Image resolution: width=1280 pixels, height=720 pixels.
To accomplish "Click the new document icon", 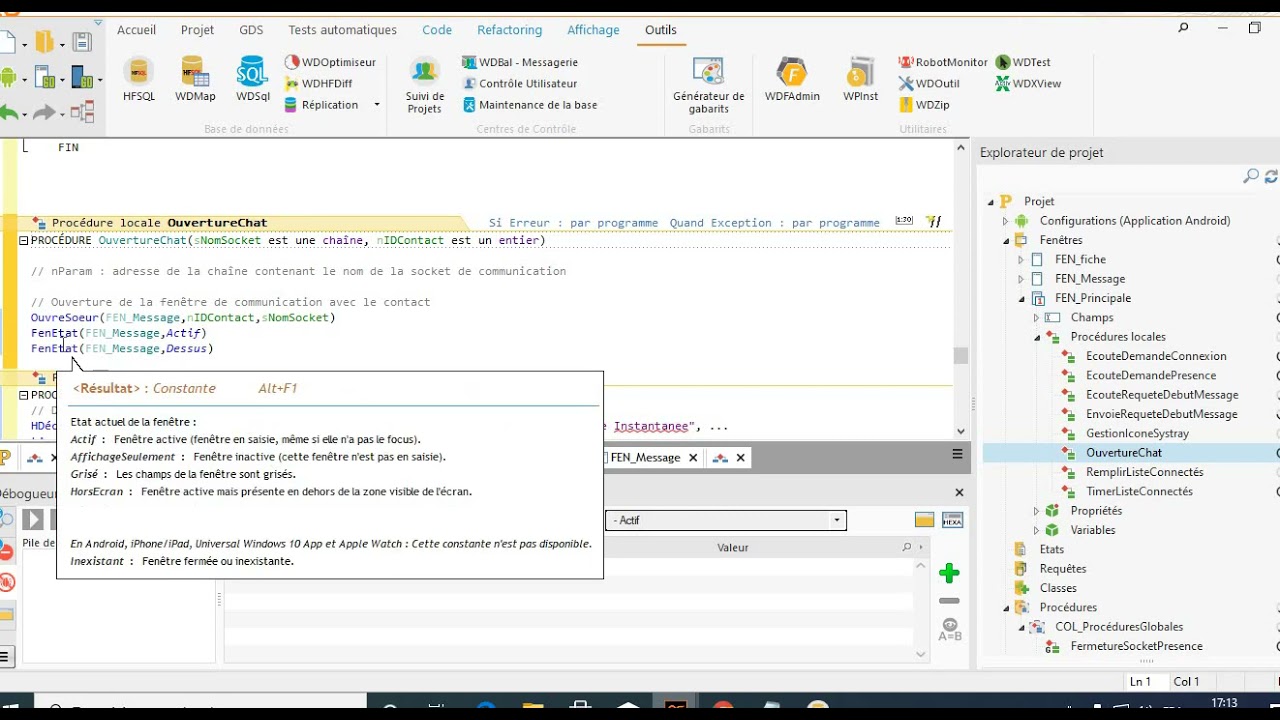I will [x=6, y=42].
